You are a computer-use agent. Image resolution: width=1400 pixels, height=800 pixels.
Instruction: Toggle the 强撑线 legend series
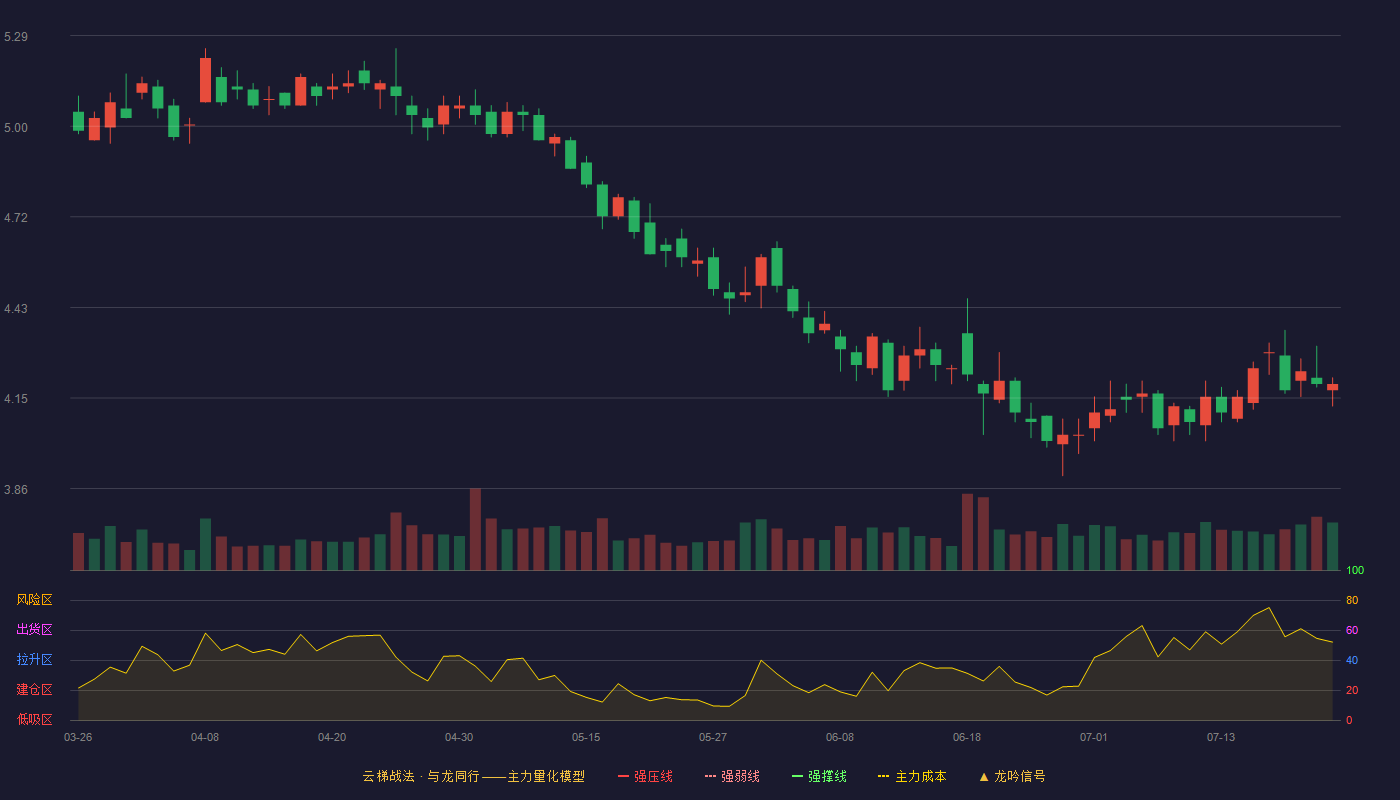click(x=820, y=776)
